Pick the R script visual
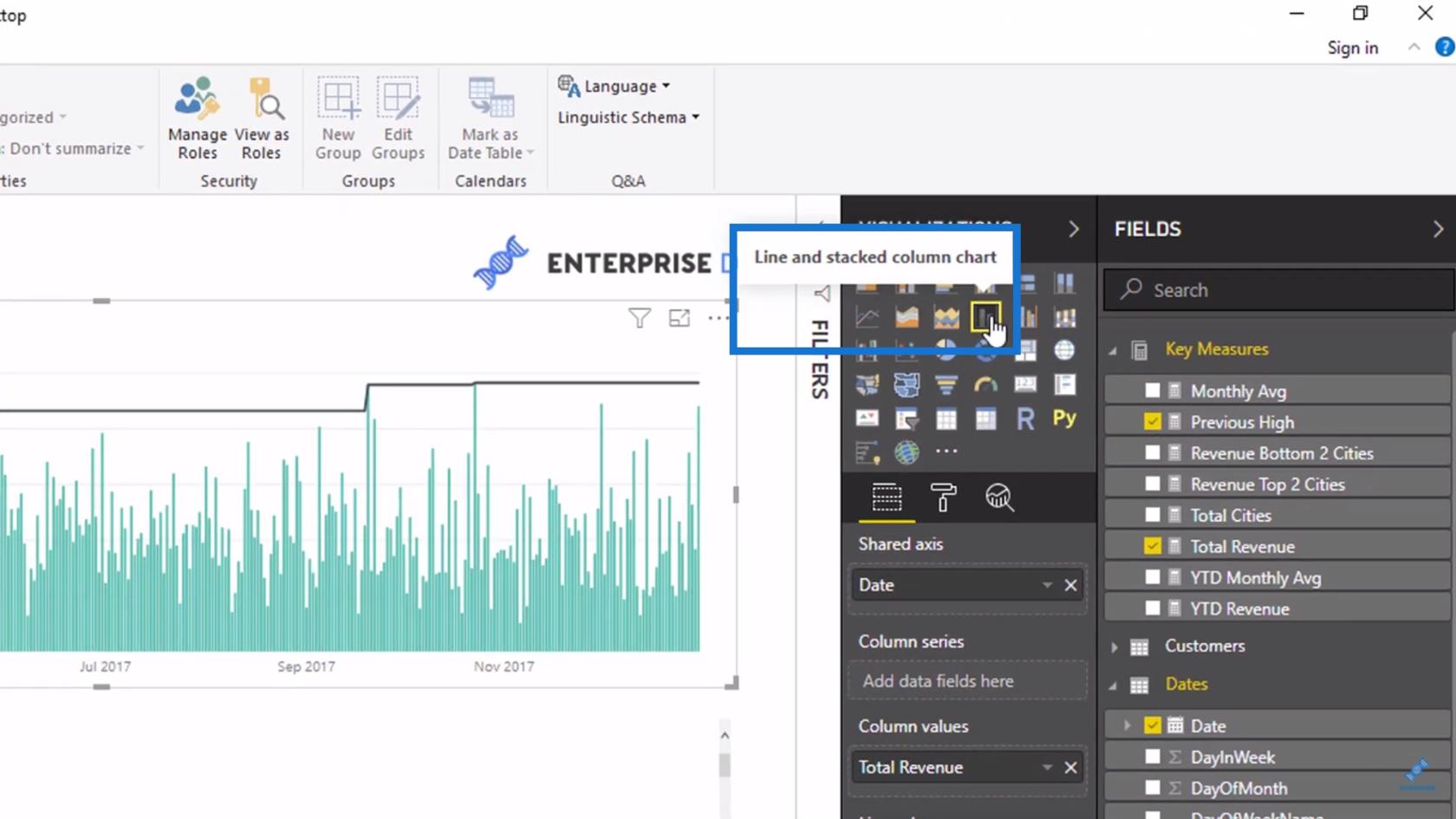Viewport: 1456px width, 819px height. tap(1026, 419)
